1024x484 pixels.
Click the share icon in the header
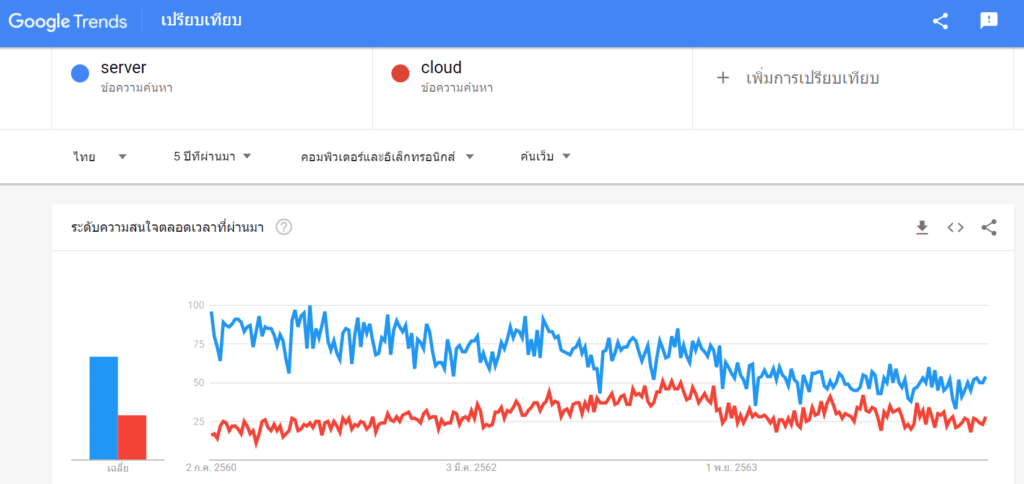(x=940, y=22)
